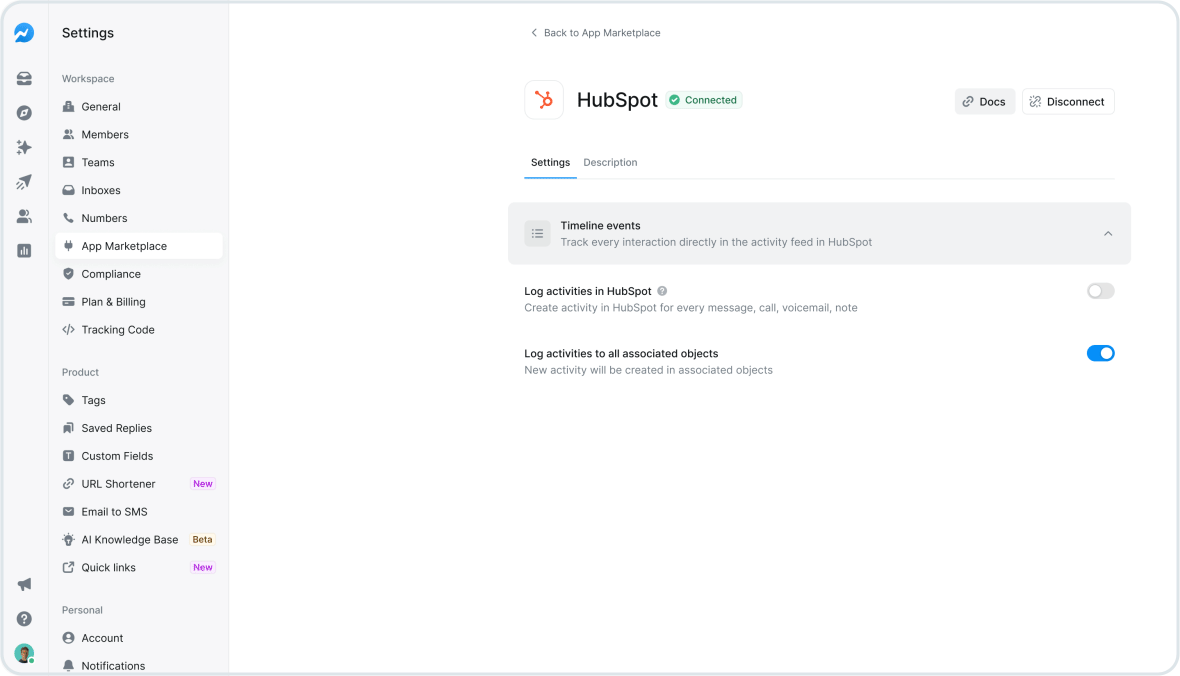The height and width of the screenshot is (676, 1180).
Task: Click the megaphone announcements icon near the bottom
Action: pyautogui.click(x=24, y=584)
